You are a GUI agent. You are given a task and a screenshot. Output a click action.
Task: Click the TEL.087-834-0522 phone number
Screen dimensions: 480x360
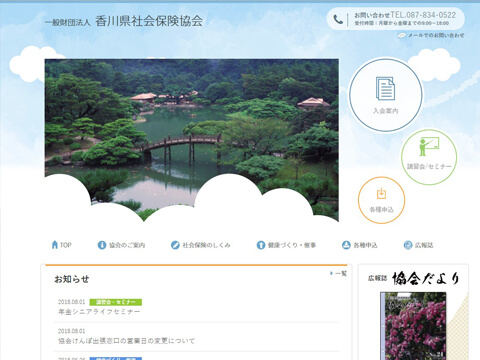click(x=423, y=15)
